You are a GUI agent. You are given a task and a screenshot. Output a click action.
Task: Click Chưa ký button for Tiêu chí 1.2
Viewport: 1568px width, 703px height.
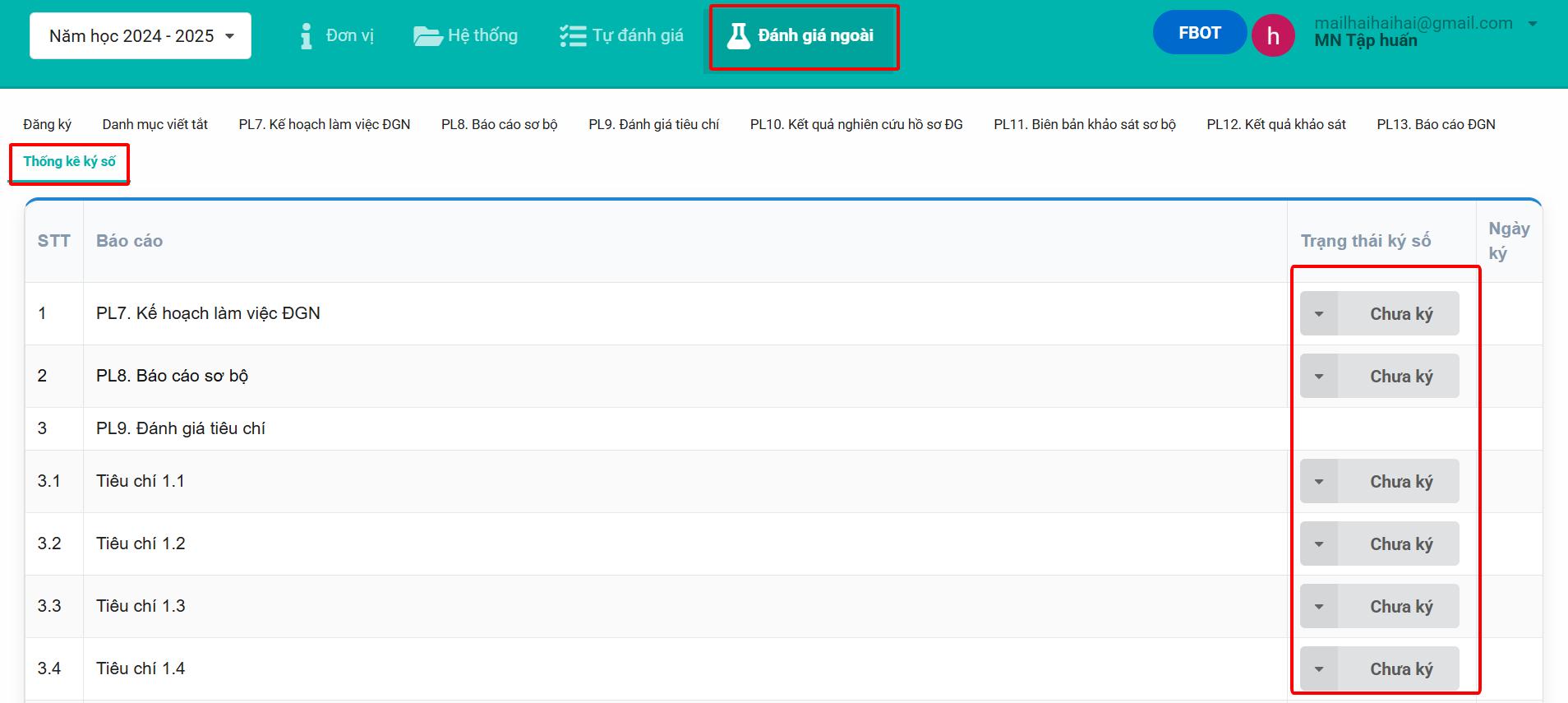point(1400,544)
